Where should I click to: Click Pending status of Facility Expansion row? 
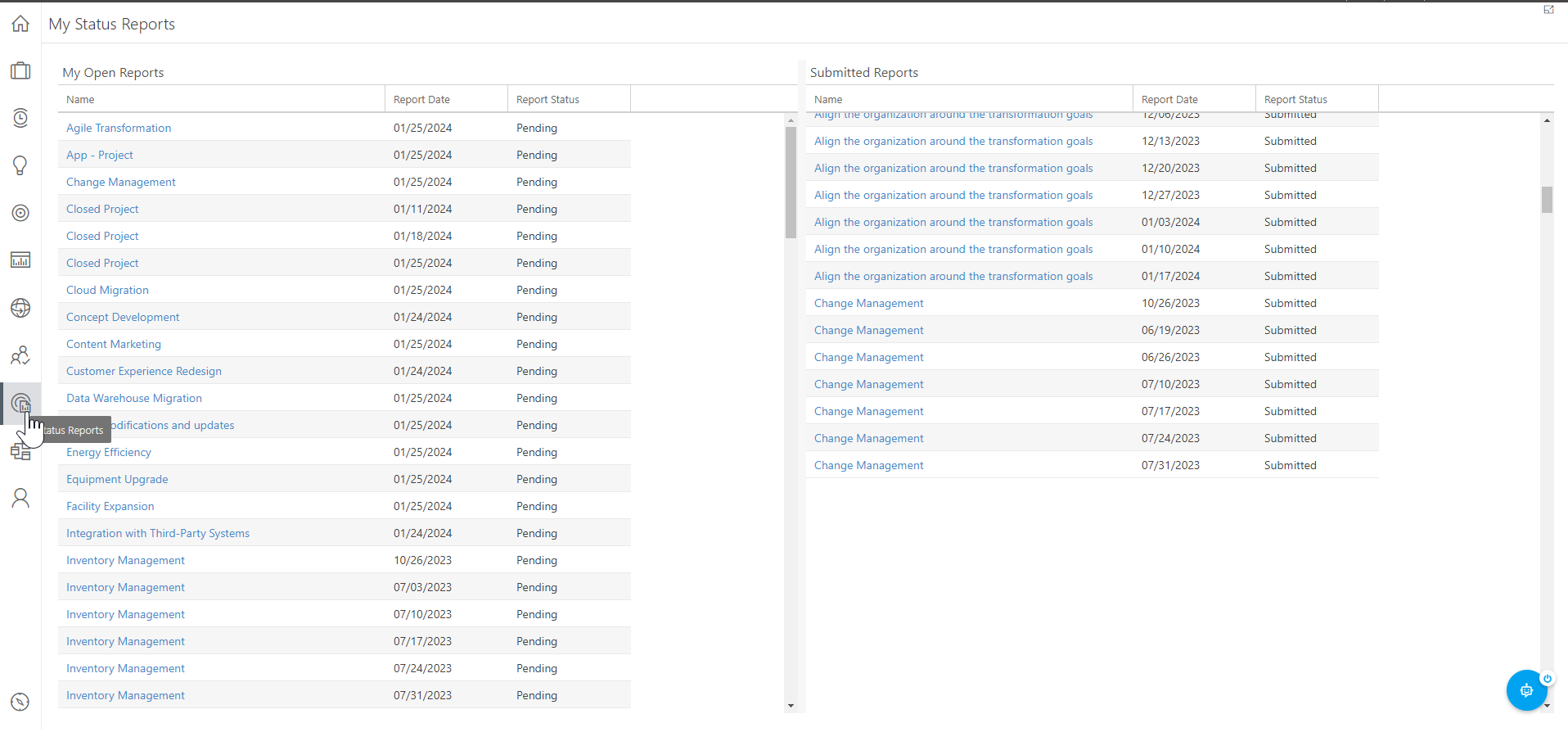click(537, 506)
